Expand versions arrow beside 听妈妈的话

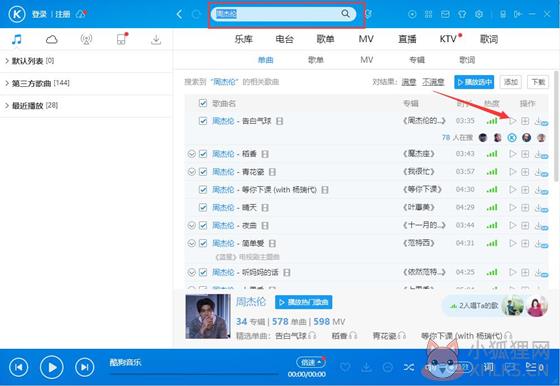(191, 272)
